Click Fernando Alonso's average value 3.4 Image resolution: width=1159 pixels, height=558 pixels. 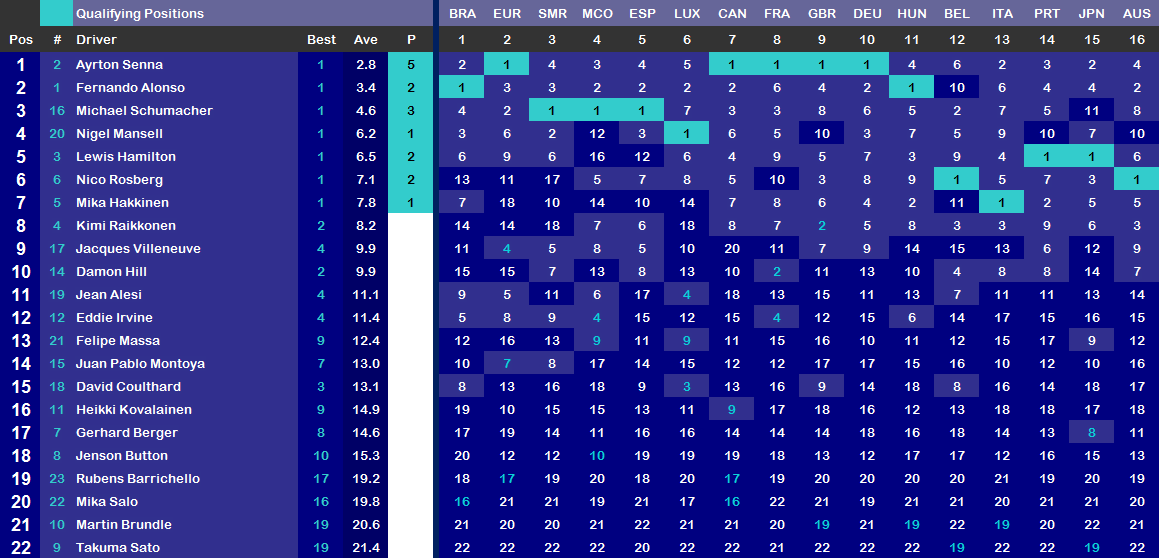click(366, 88)
